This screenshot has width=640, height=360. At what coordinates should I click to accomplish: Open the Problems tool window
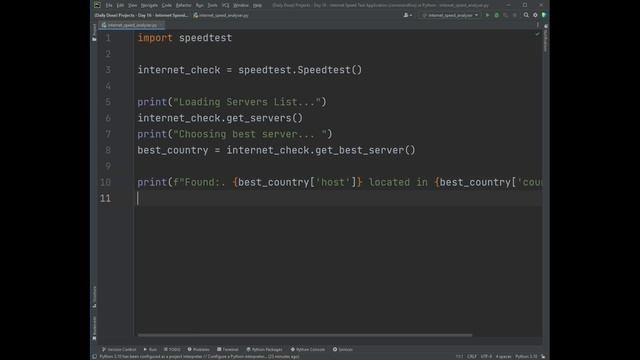pos(198,349)
